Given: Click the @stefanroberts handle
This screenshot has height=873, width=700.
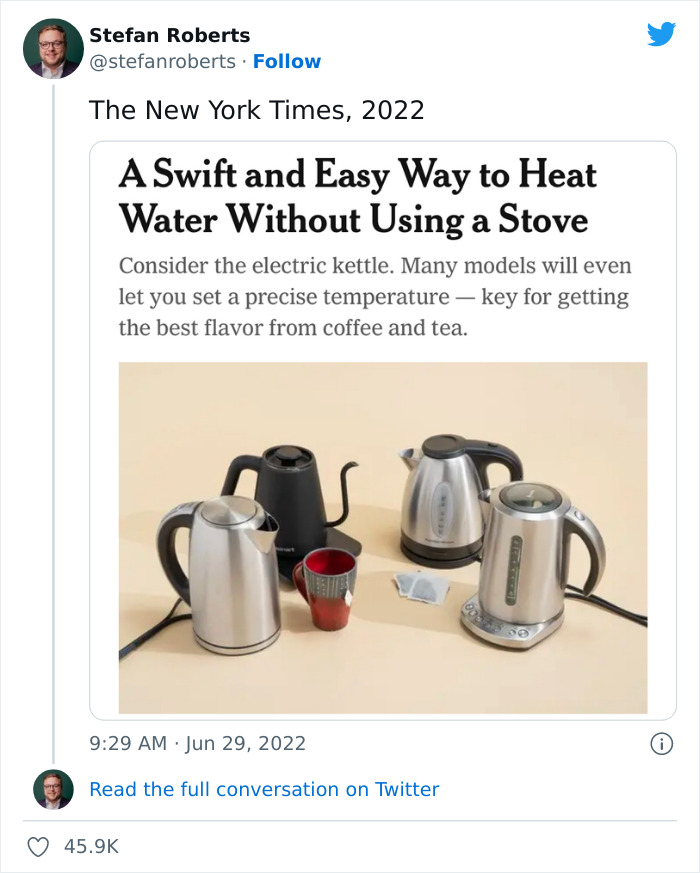Looking at the screenshot, I should point(162,61).
